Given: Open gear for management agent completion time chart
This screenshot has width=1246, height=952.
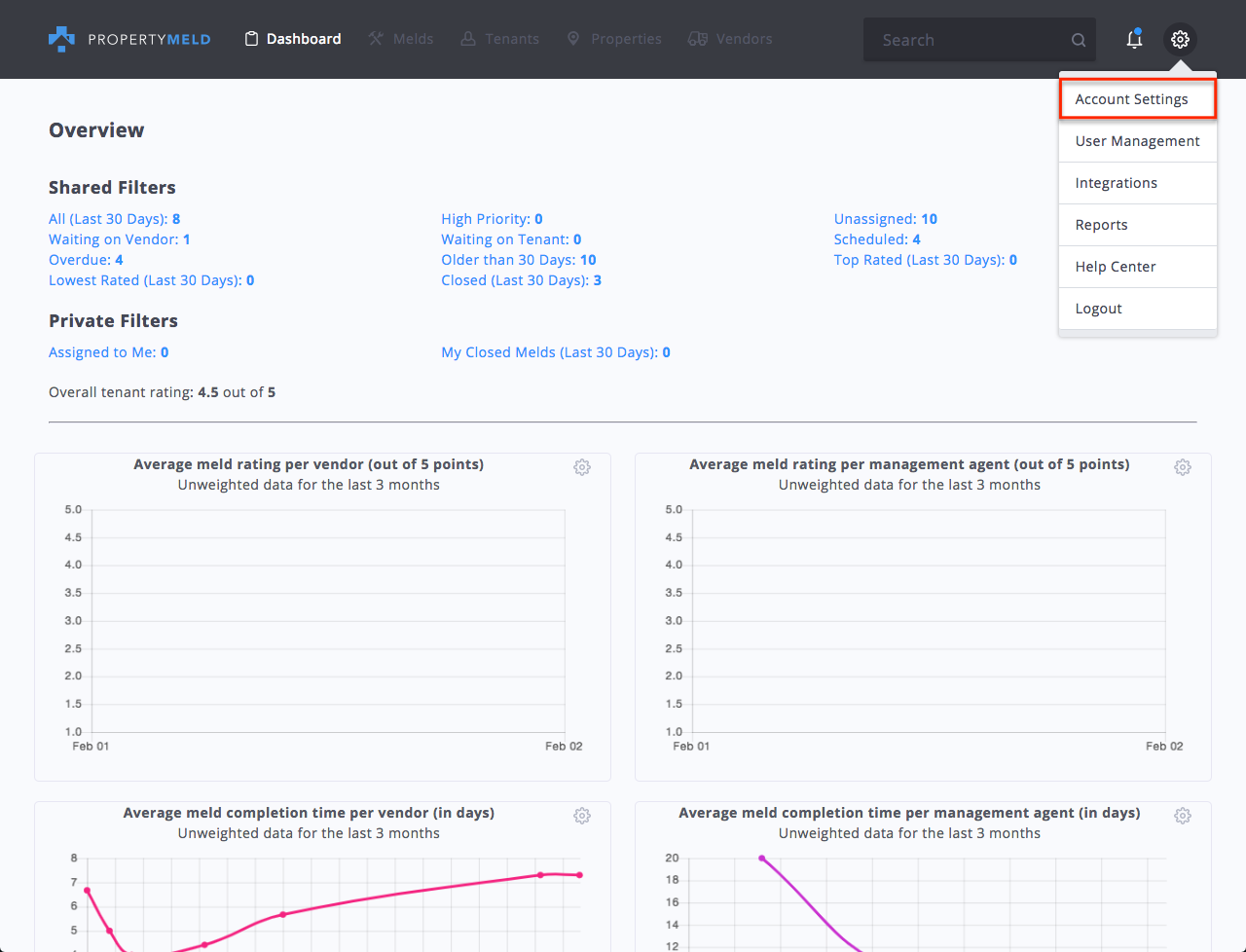Looking at the screenshot, I should (x=1183, y=816).
